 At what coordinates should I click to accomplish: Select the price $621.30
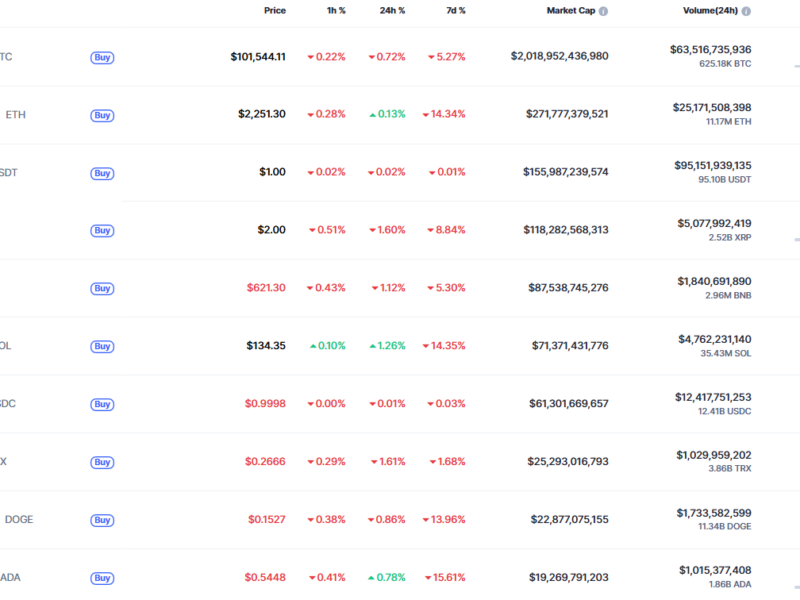click(266, 288)
